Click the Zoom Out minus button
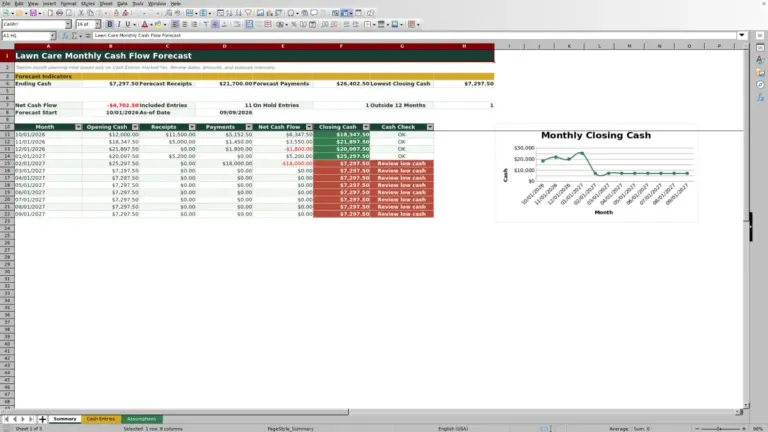The image size is (768, 432). click(697, 429)
